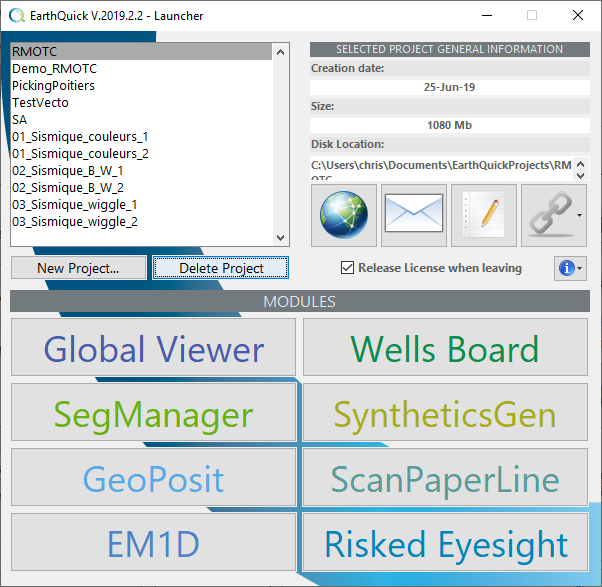Select the RMOTC project
Screen dimensions: 602x587
(141, 51)
